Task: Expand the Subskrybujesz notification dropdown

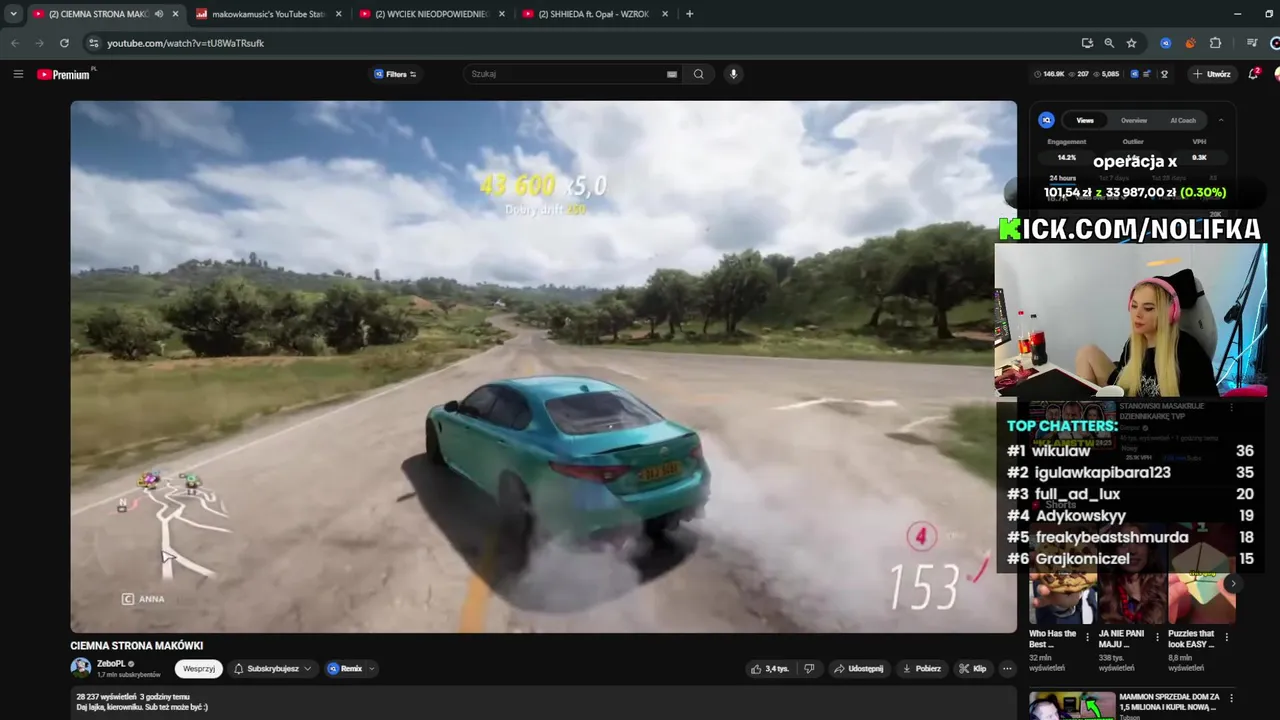Action: [x=273, y=669]
